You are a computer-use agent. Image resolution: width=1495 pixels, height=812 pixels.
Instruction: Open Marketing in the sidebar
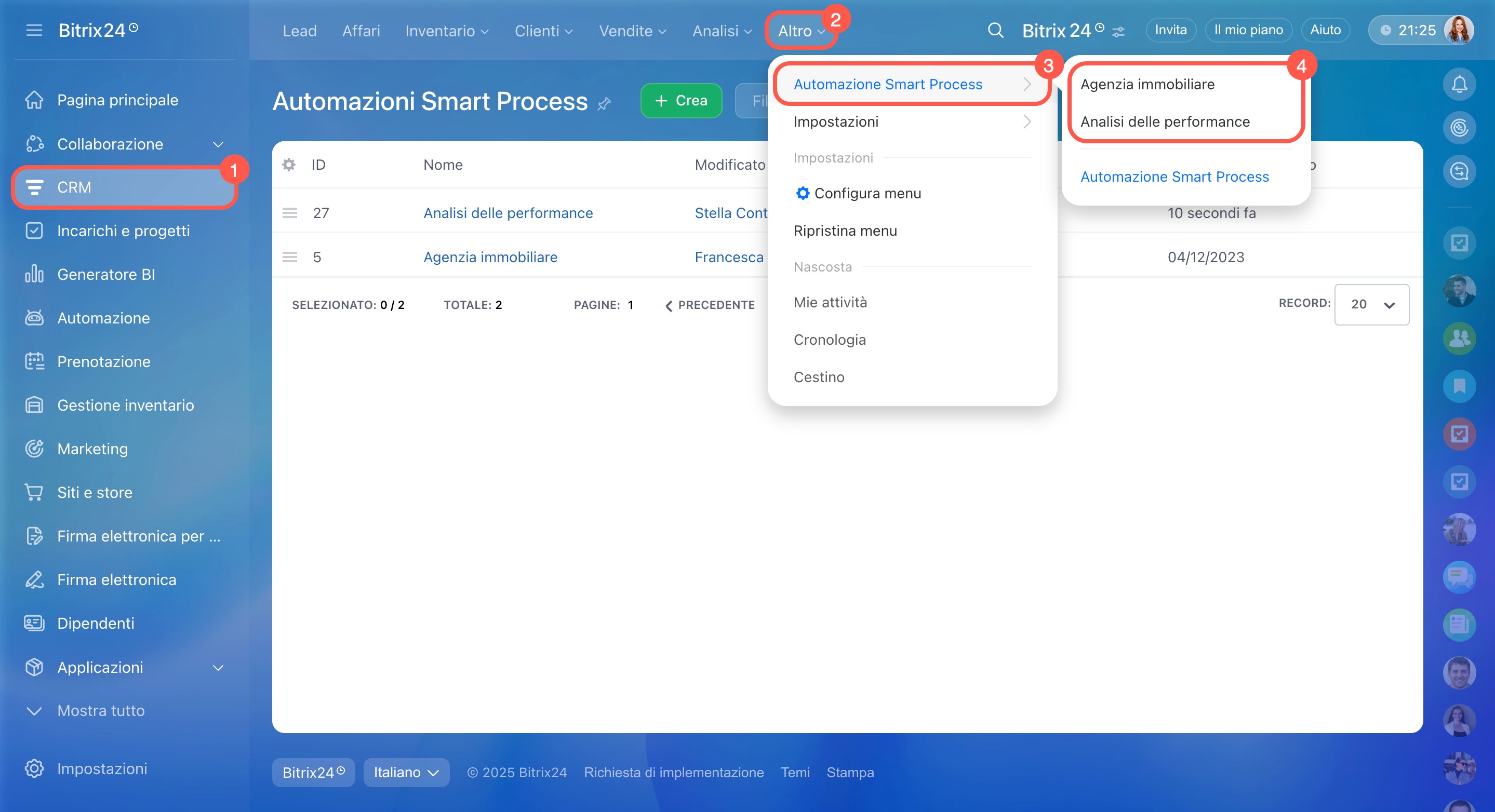click(92, 449)
